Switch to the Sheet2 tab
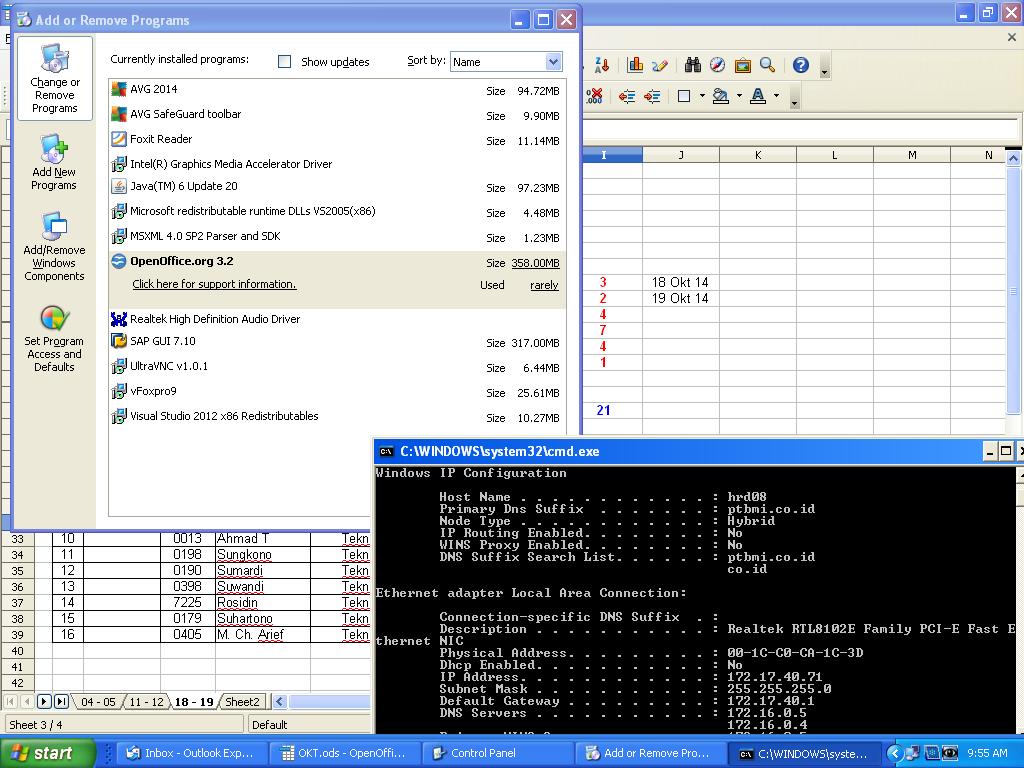Viewport: 1024px width, 768px height. coord(242,702)
